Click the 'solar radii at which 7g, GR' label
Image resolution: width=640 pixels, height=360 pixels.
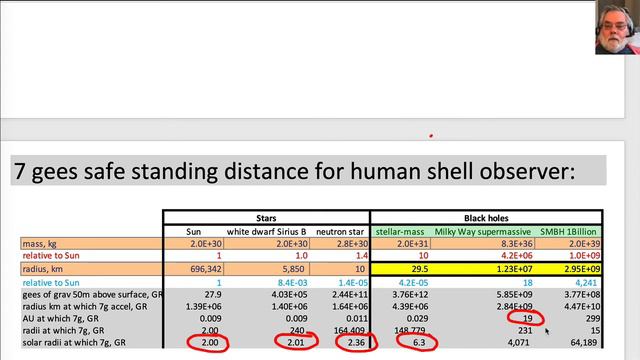(x=74, y=343)
